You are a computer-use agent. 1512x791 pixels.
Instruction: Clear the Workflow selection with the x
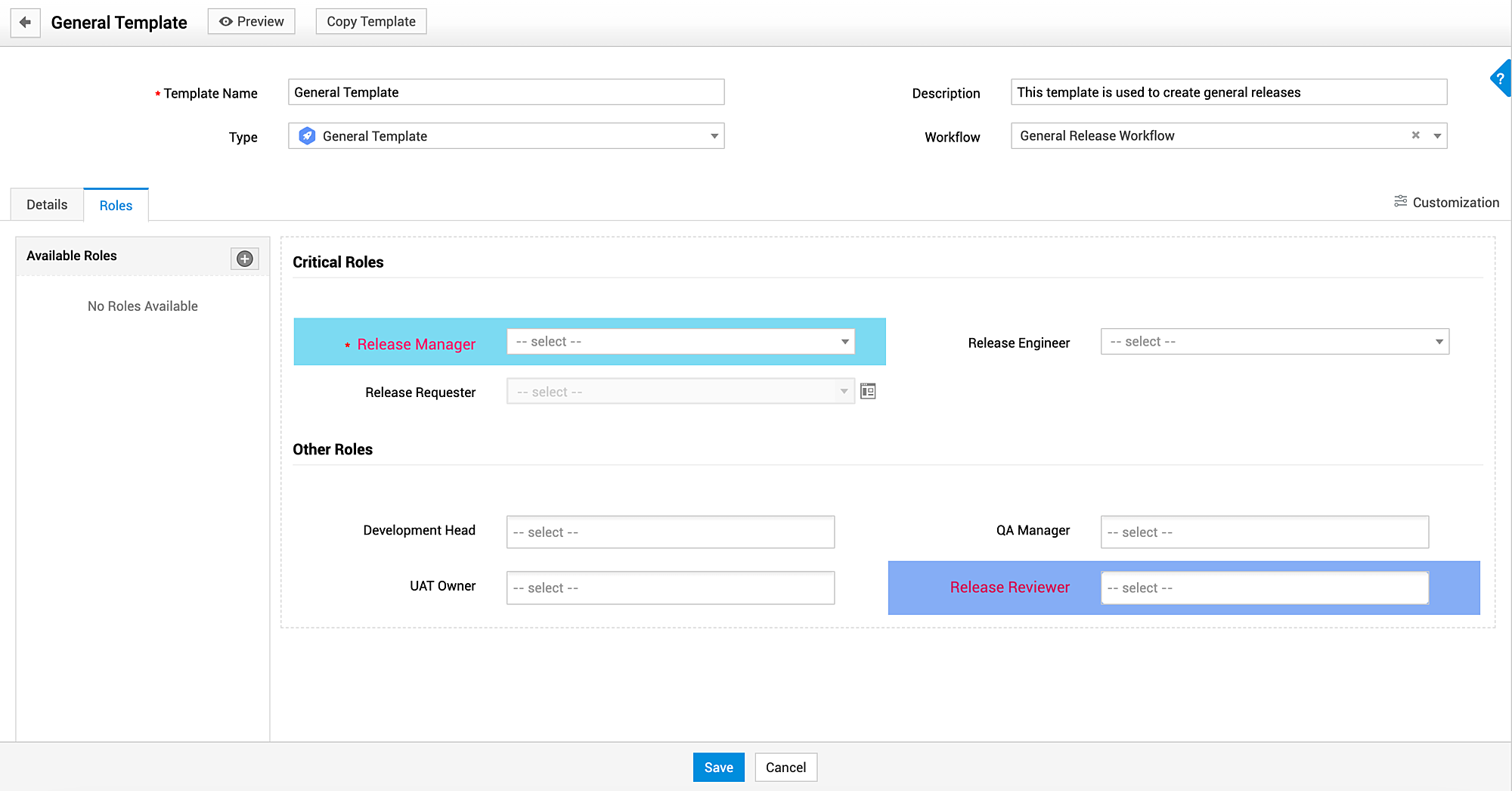coord(1415,135)
